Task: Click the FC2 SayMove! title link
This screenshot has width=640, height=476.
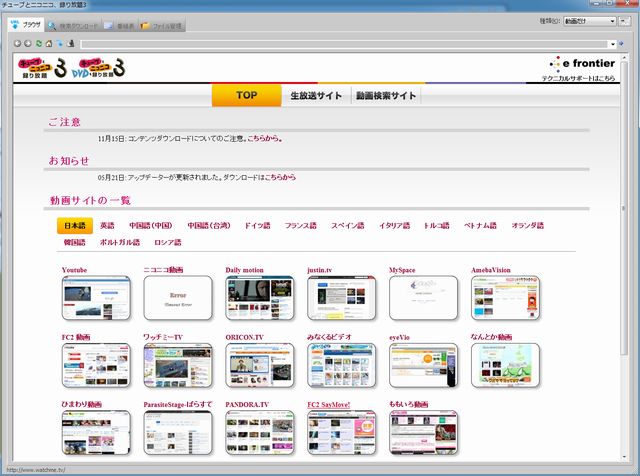Action: [329, 405]
